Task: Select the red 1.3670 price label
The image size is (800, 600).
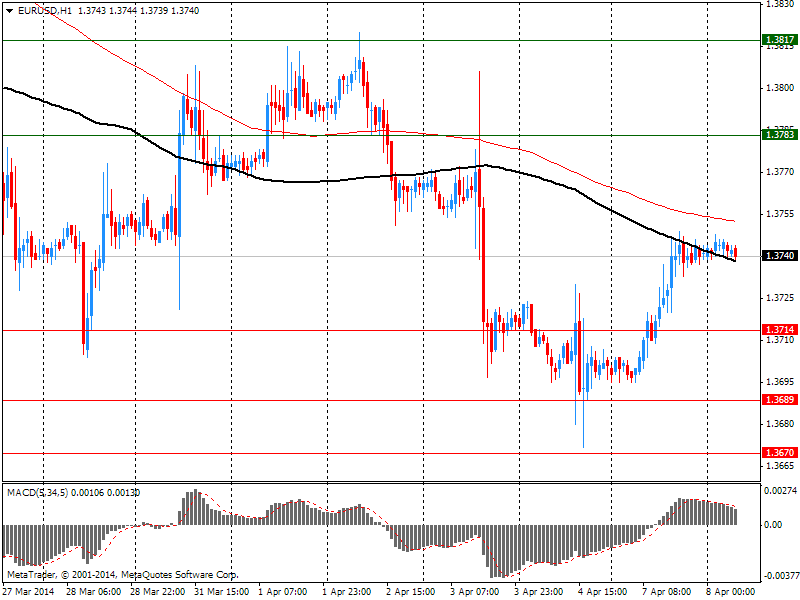Action: (x=778, y=453)
